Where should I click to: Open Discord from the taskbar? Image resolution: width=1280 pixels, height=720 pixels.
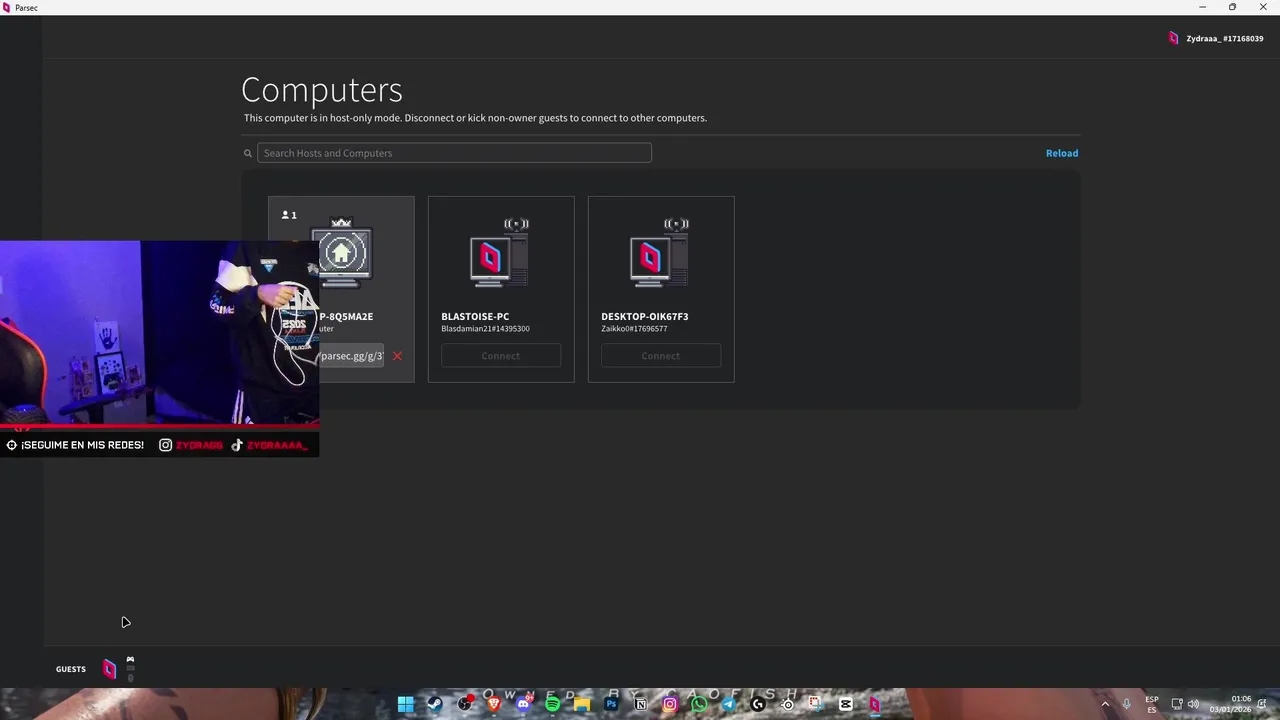[x=523, y=704]
